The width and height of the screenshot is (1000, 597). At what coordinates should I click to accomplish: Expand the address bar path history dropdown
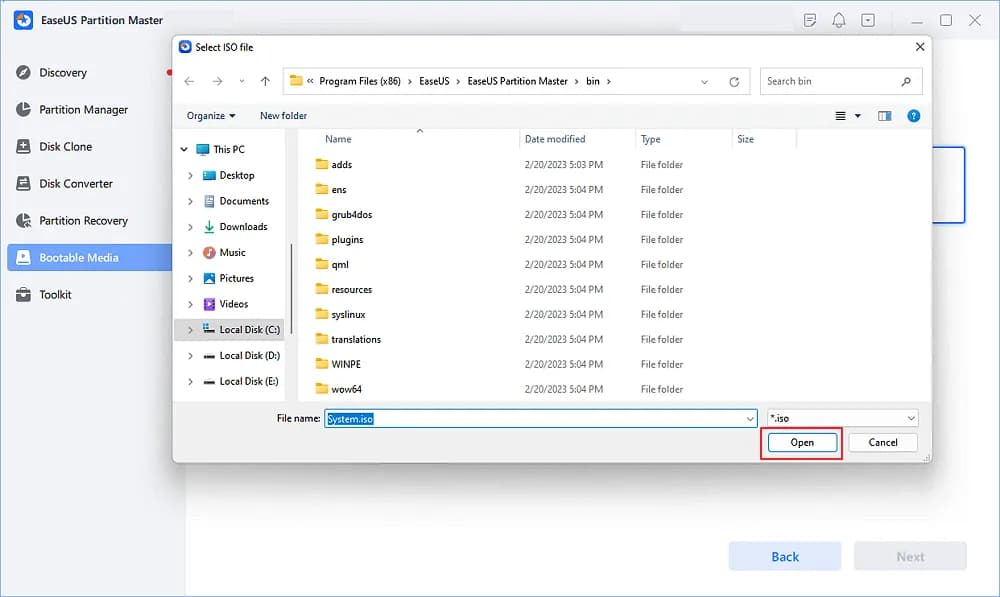coord(705,82)
